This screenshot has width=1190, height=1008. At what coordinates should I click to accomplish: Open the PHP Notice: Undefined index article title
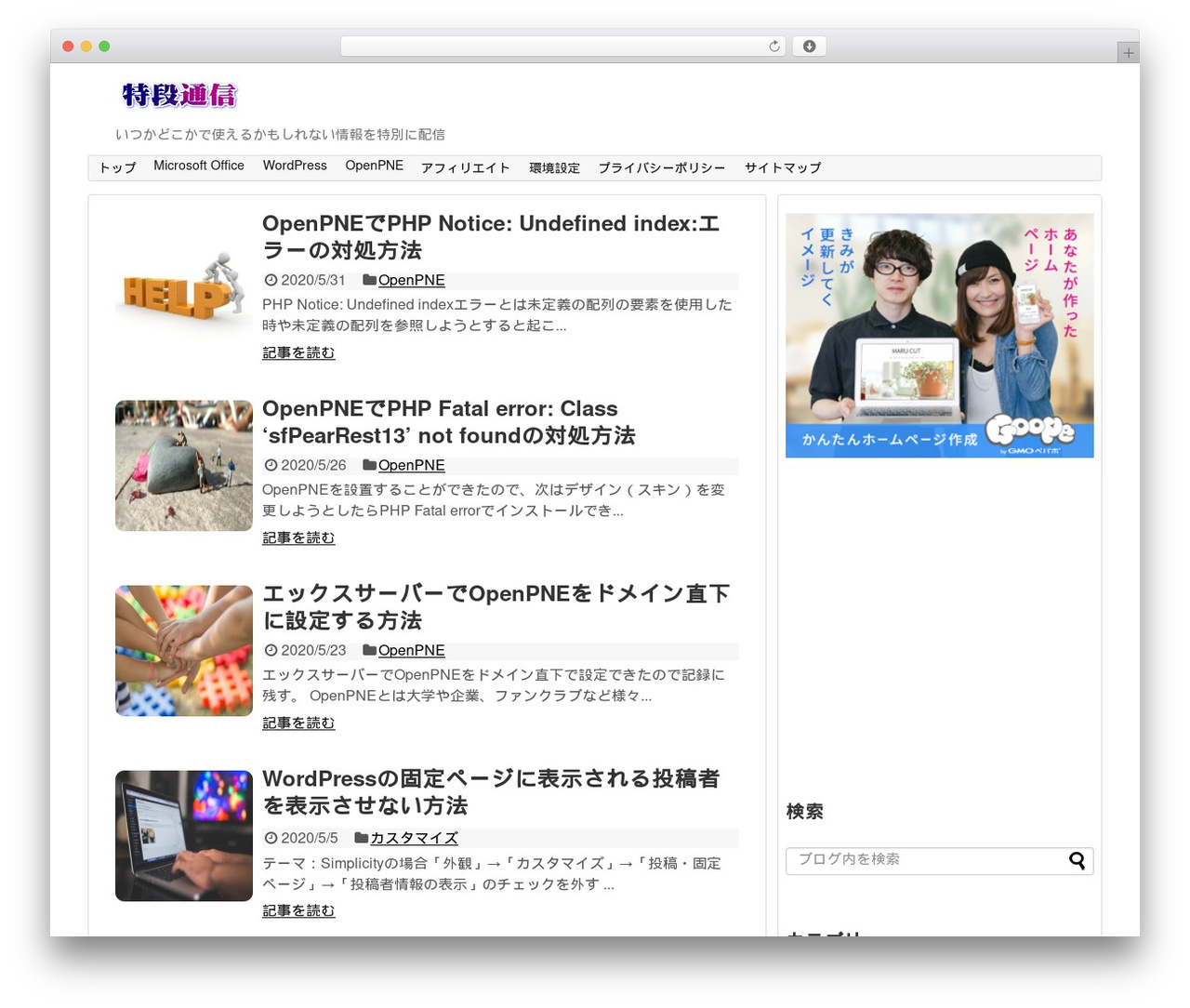(x=491, y=237)
